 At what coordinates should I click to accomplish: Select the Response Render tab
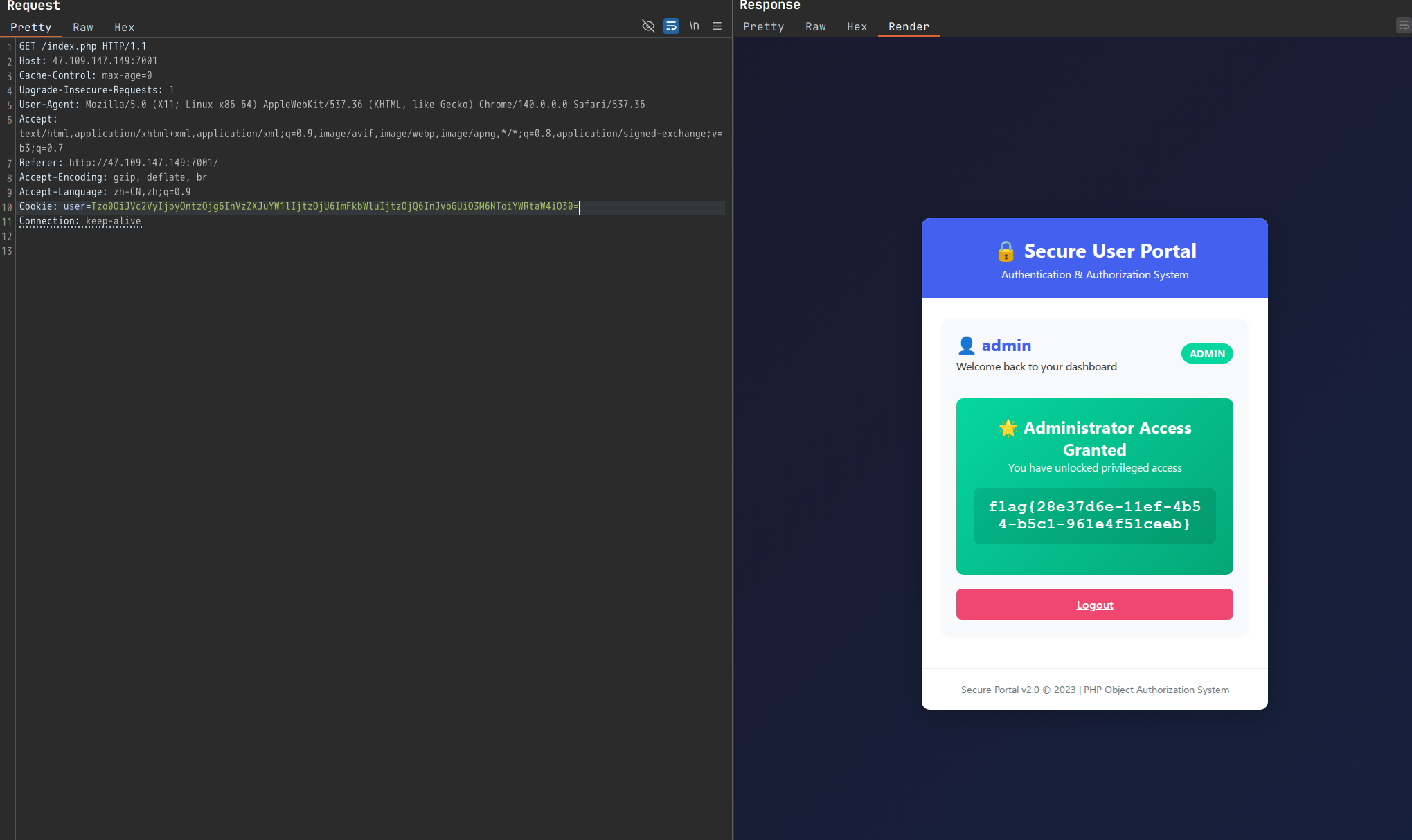[x=909, y=27]
